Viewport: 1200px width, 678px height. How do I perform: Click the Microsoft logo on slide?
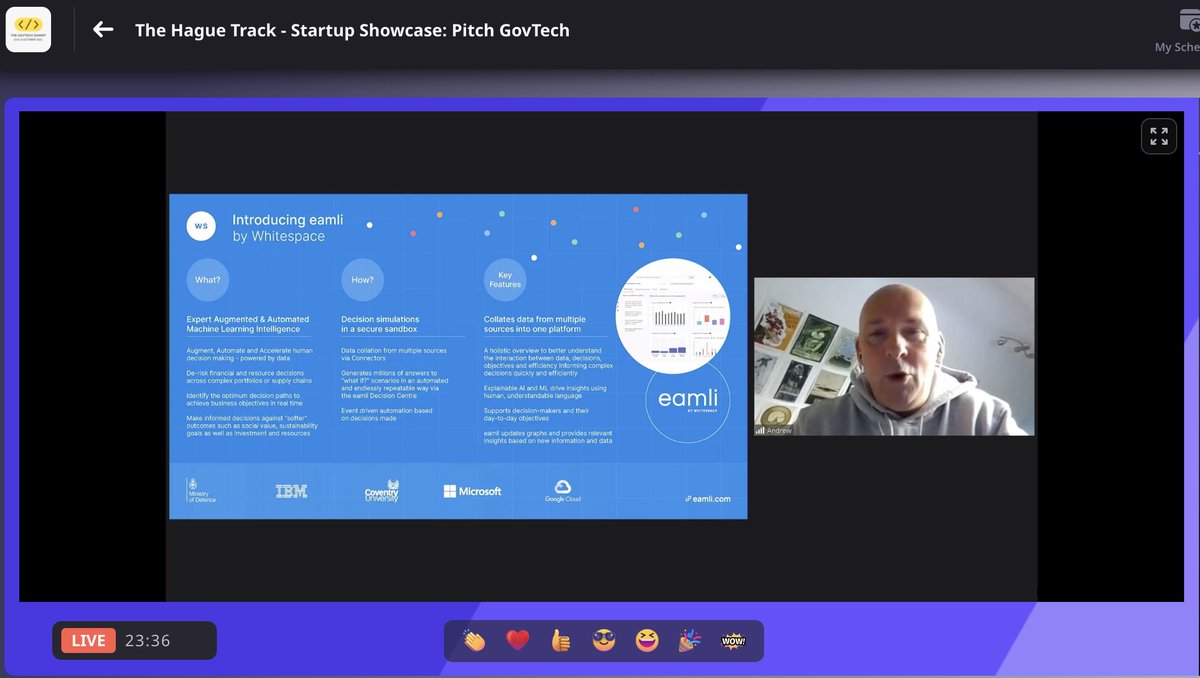472,491
